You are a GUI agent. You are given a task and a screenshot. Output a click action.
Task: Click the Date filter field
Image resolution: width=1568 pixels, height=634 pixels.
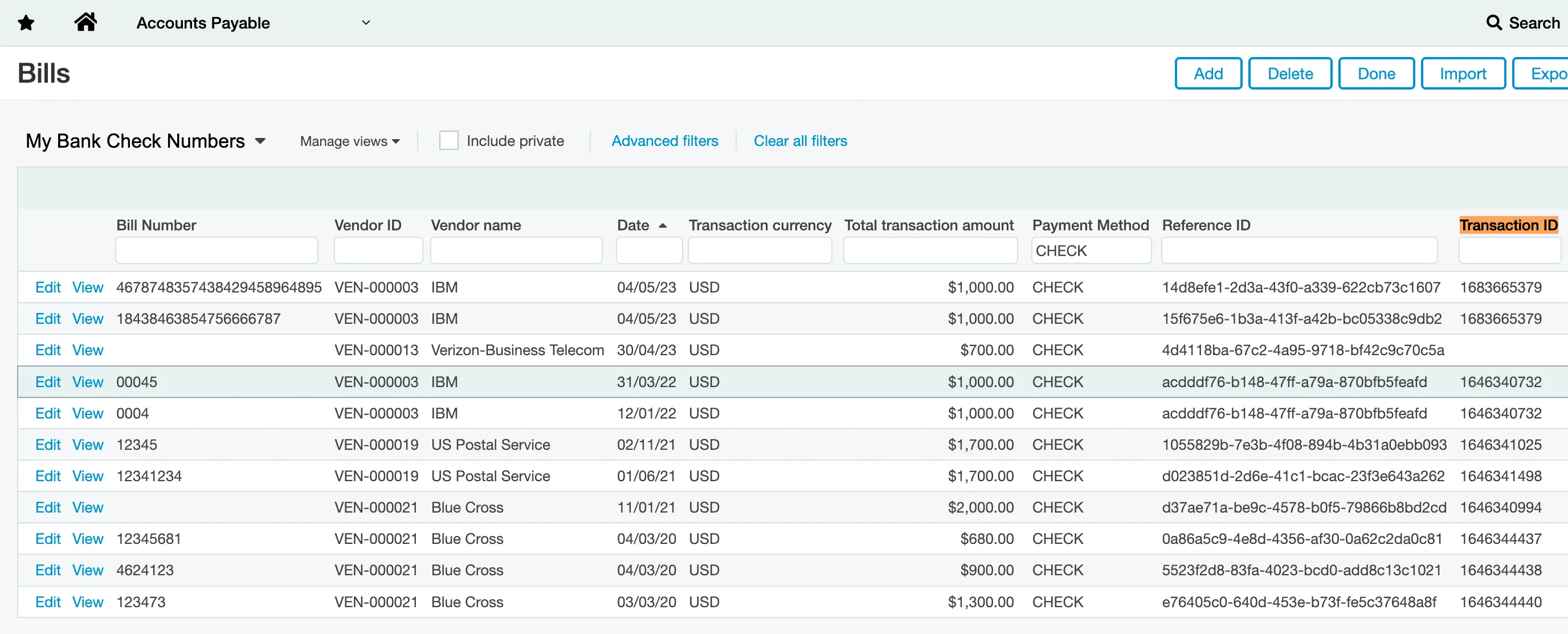(x=649, y=250)
